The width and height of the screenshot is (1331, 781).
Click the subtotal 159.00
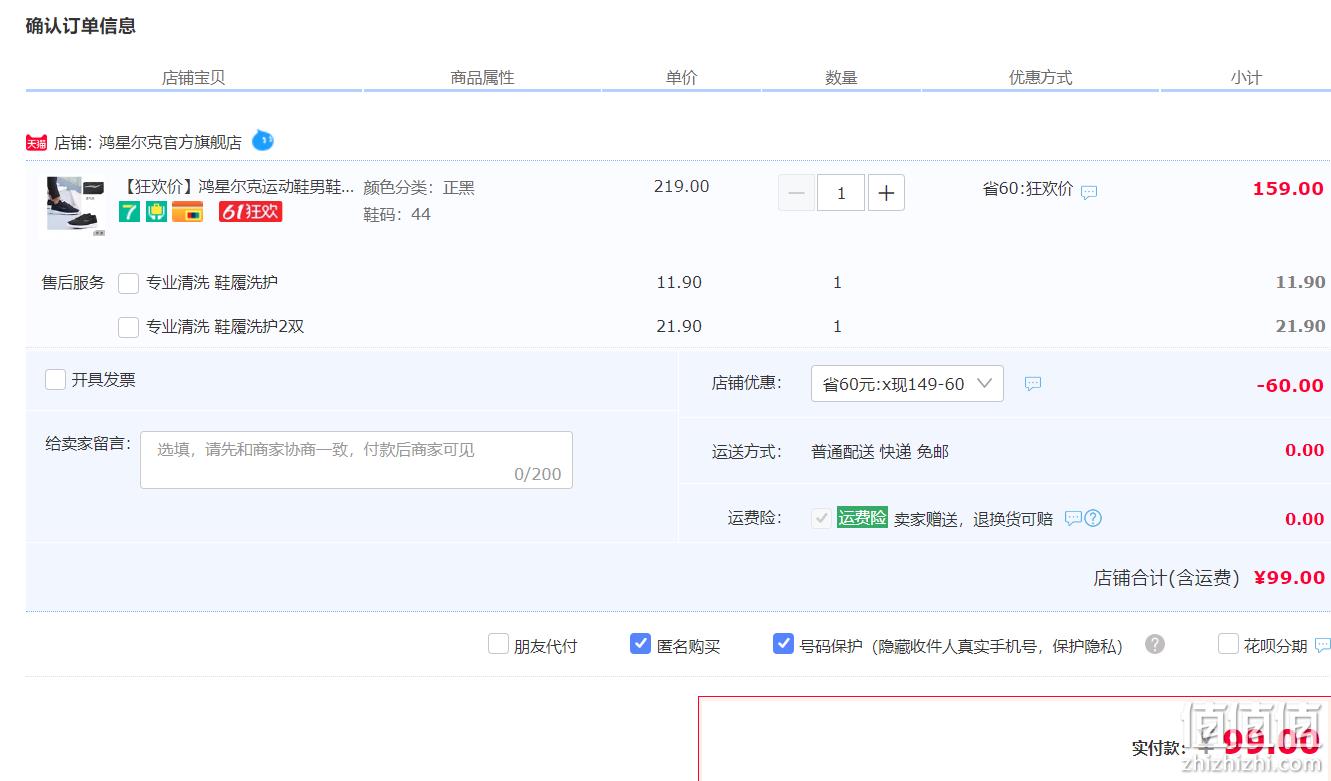[1288, 189]
